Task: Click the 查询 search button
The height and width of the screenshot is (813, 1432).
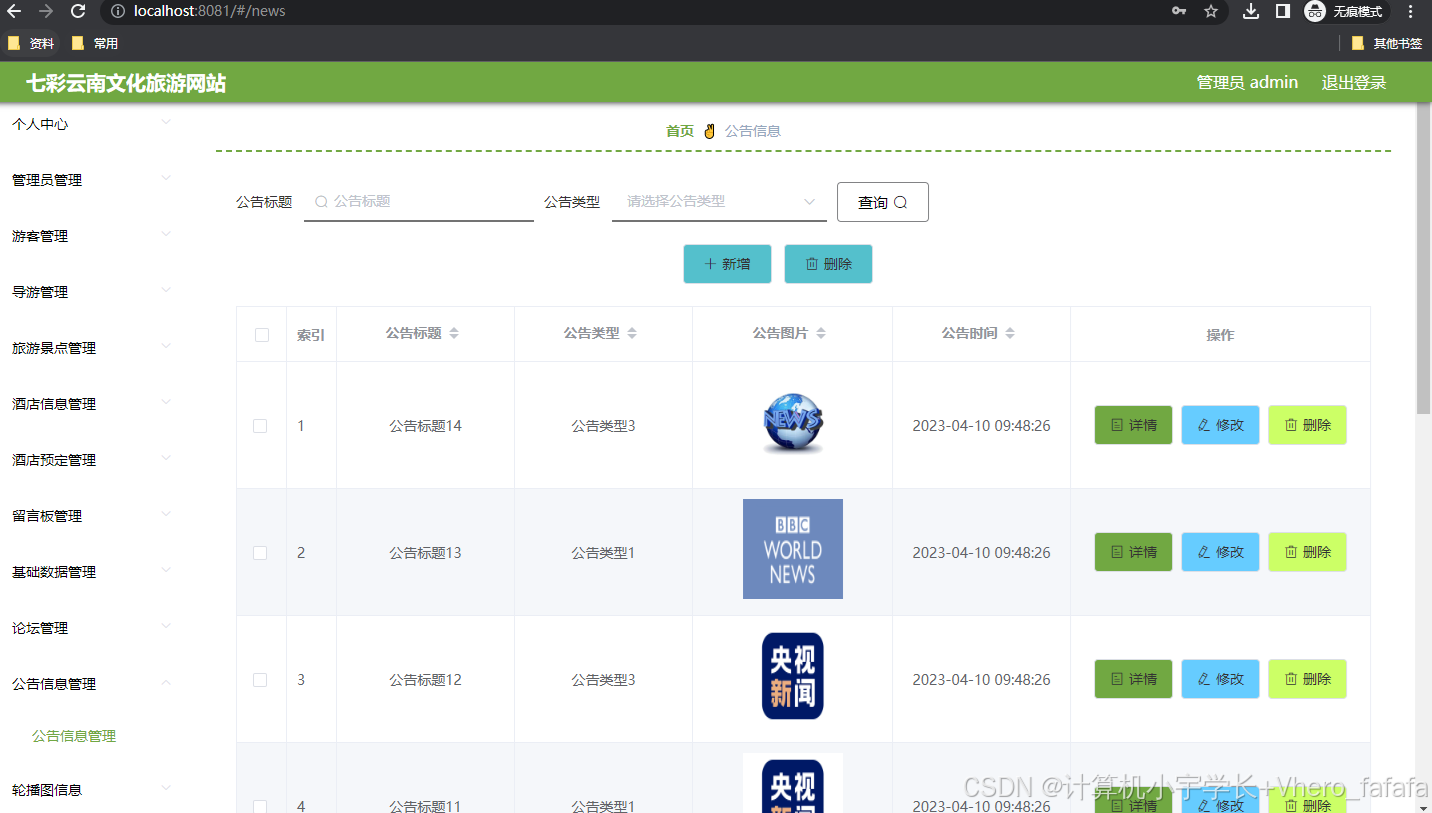Action: tap(882, 201)
